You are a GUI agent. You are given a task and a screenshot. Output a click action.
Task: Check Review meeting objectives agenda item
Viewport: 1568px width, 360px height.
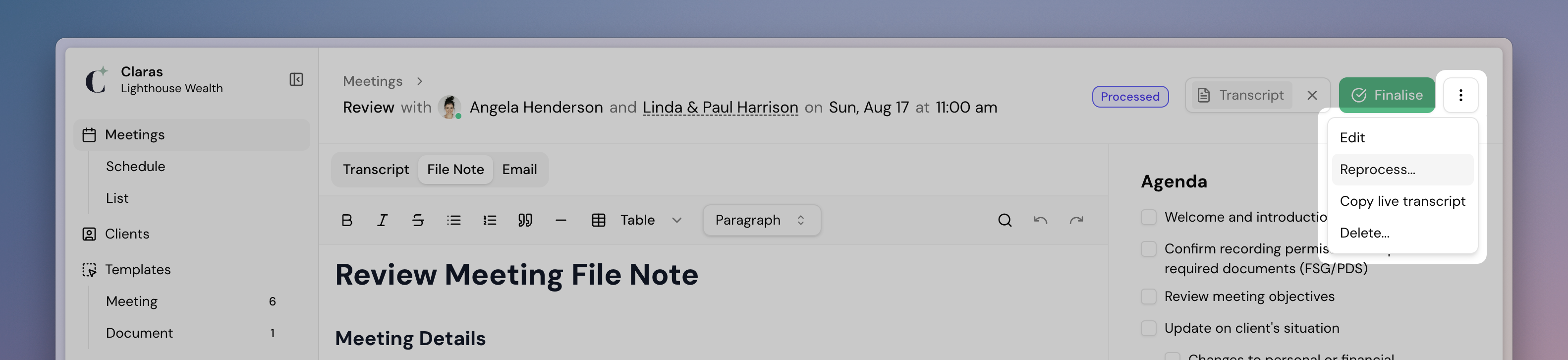(1149, 297)
